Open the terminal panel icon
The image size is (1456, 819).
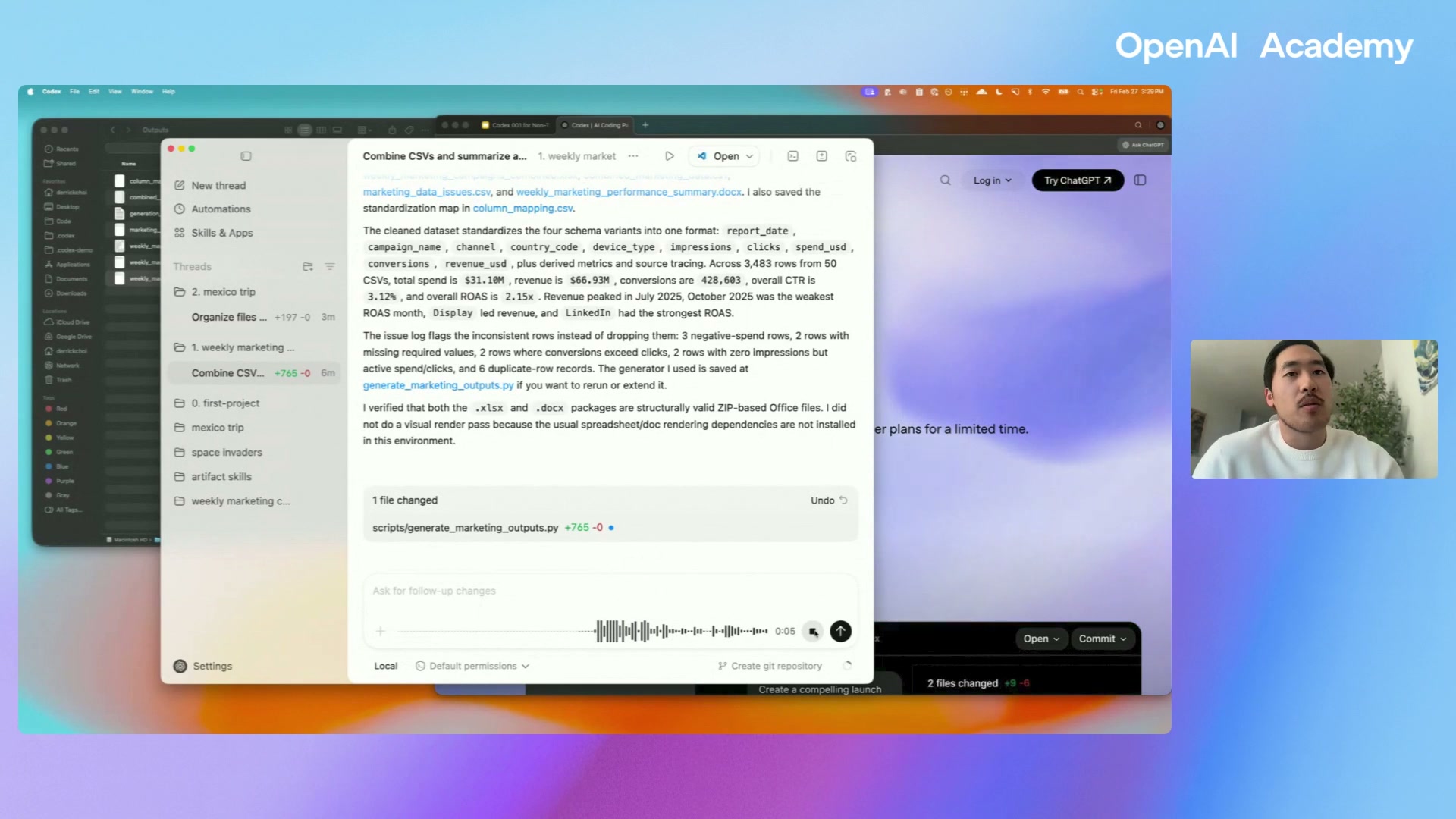[x=792, y=156]
